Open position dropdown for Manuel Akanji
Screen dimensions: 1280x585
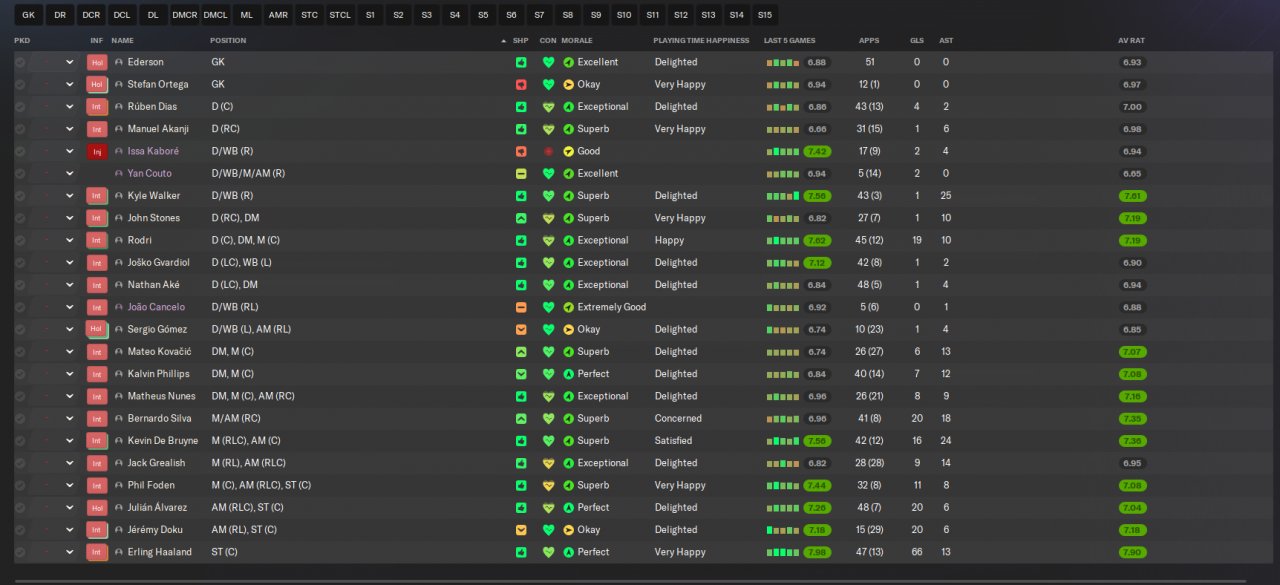point(70,129)
